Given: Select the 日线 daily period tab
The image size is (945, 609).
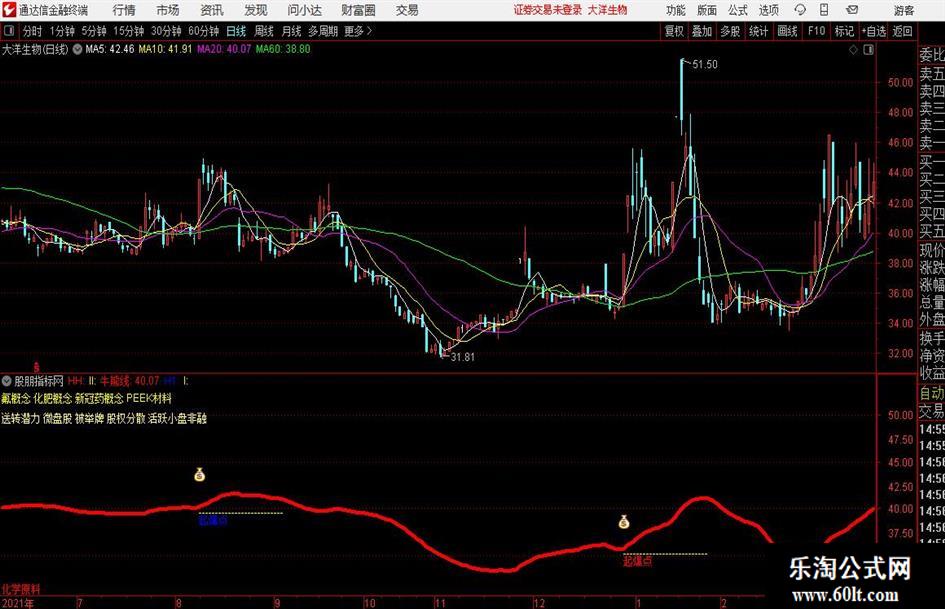Looking at the screenshot, I should [x=236, y=31].
